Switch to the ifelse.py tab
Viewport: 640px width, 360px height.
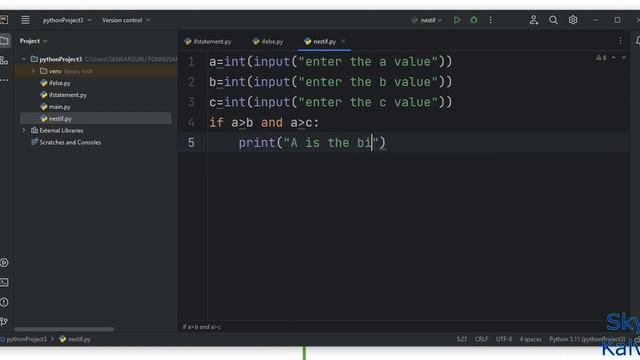pyautogui.click(x=268, y=41)
